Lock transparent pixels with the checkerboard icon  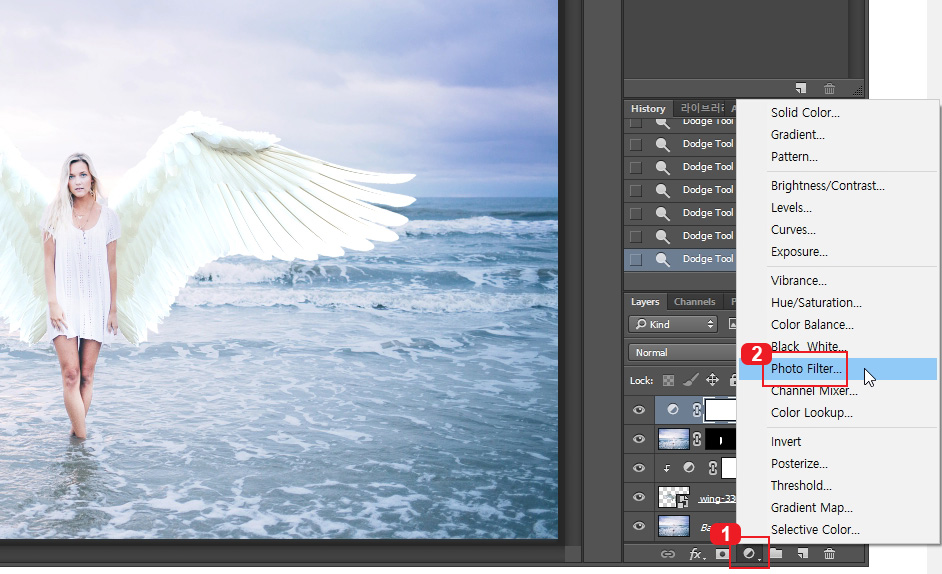tap(668, 380)
